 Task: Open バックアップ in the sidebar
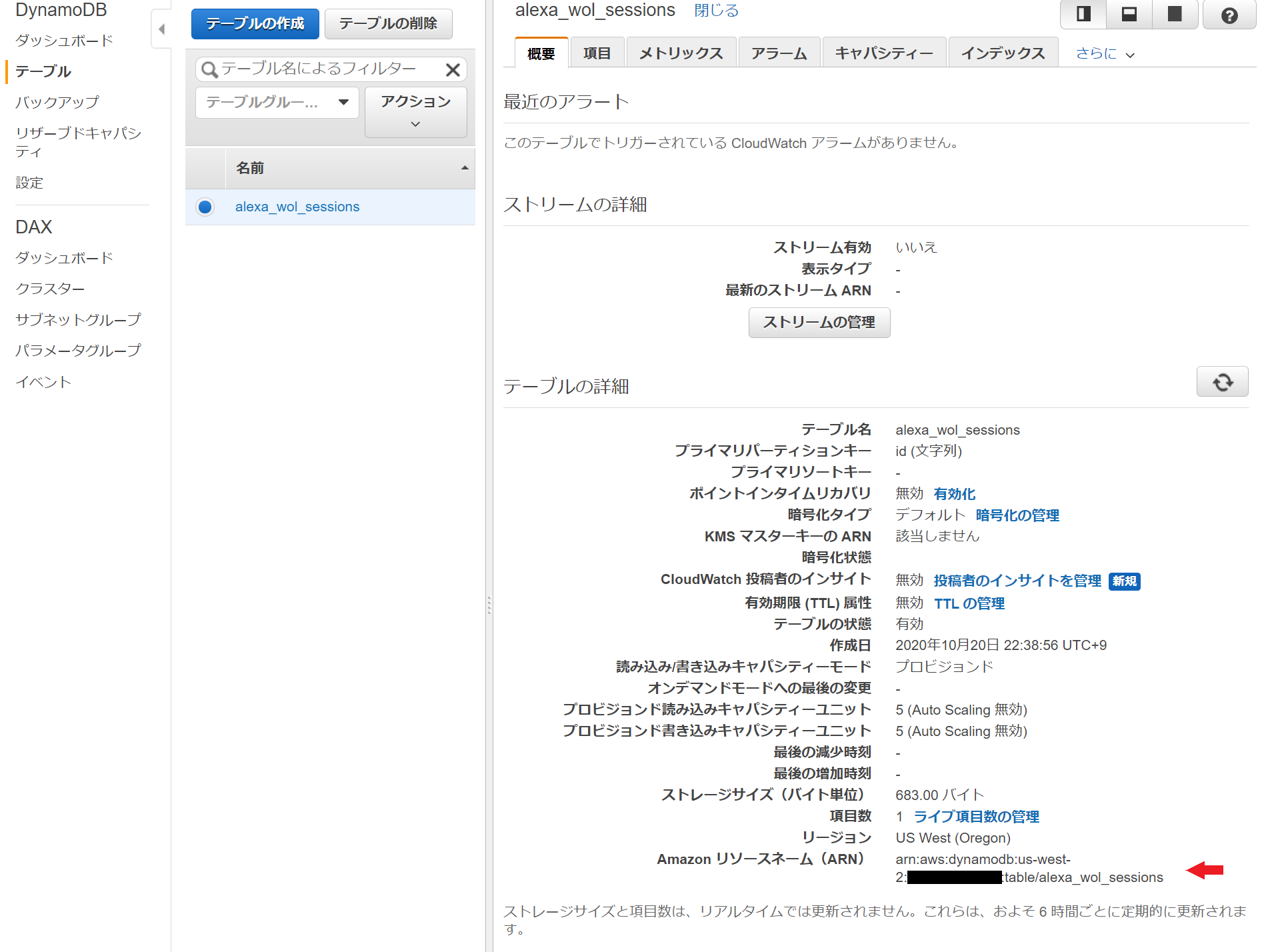(x=57, y=102)
